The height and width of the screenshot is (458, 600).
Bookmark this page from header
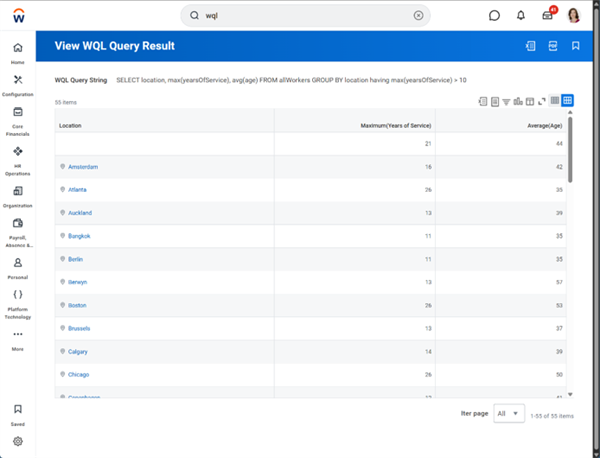(x=576, y=46)
